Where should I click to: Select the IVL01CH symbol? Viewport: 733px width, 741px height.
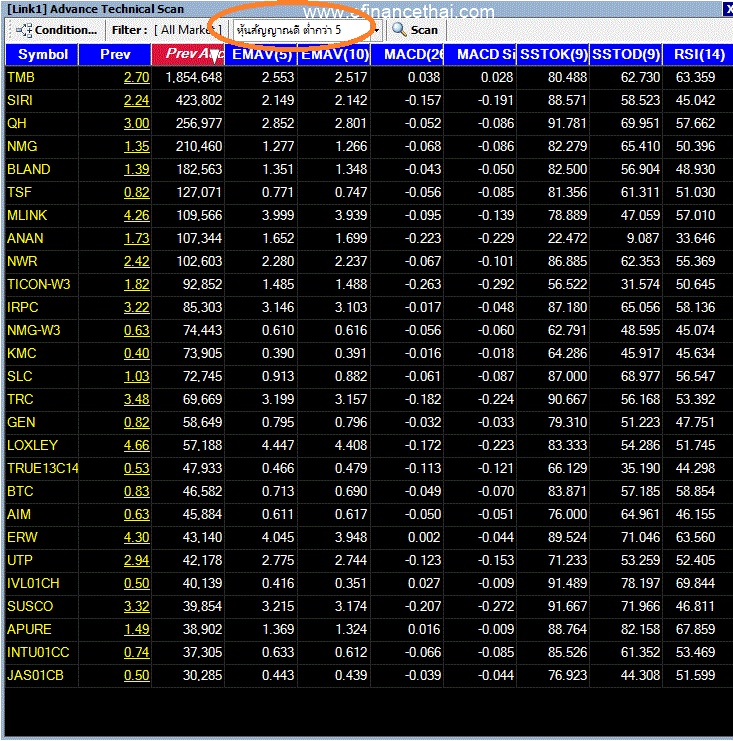[x=33, y=583]
